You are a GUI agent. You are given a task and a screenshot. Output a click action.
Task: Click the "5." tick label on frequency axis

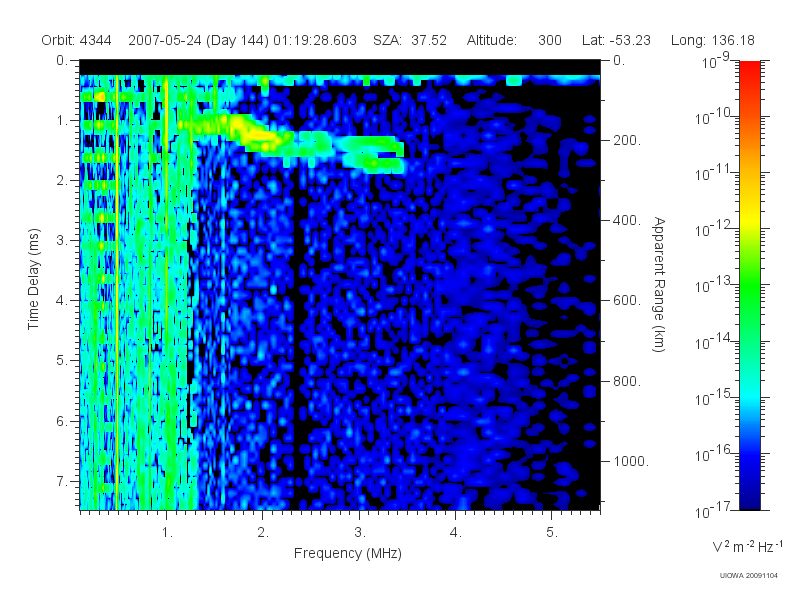[552, 533]
